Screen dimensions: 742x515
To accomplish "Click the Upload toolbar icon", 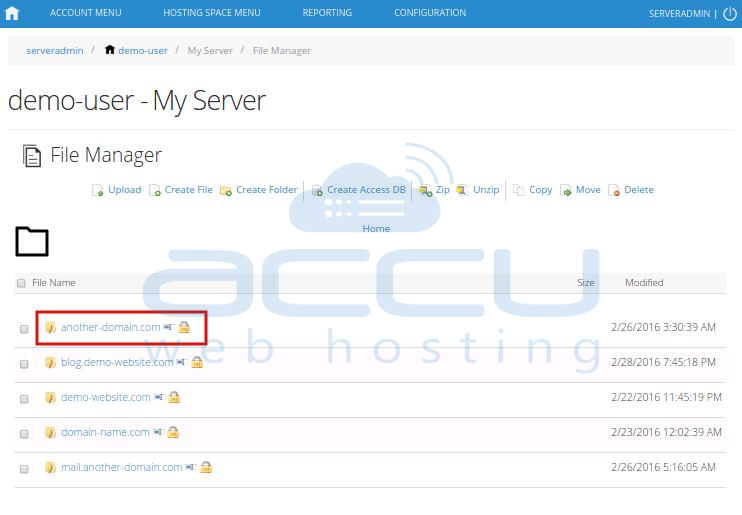I will pos(98,190).
